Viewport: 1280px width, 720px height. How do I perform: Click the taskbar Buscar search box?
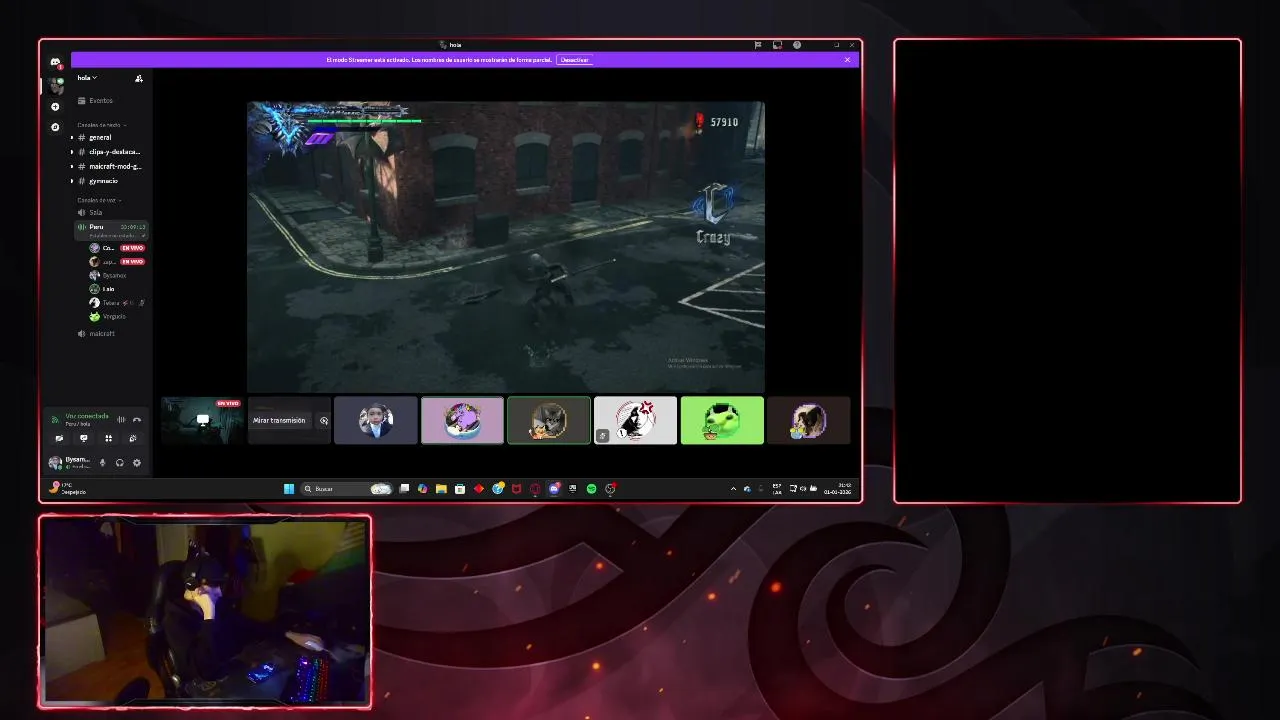(347, 489)
